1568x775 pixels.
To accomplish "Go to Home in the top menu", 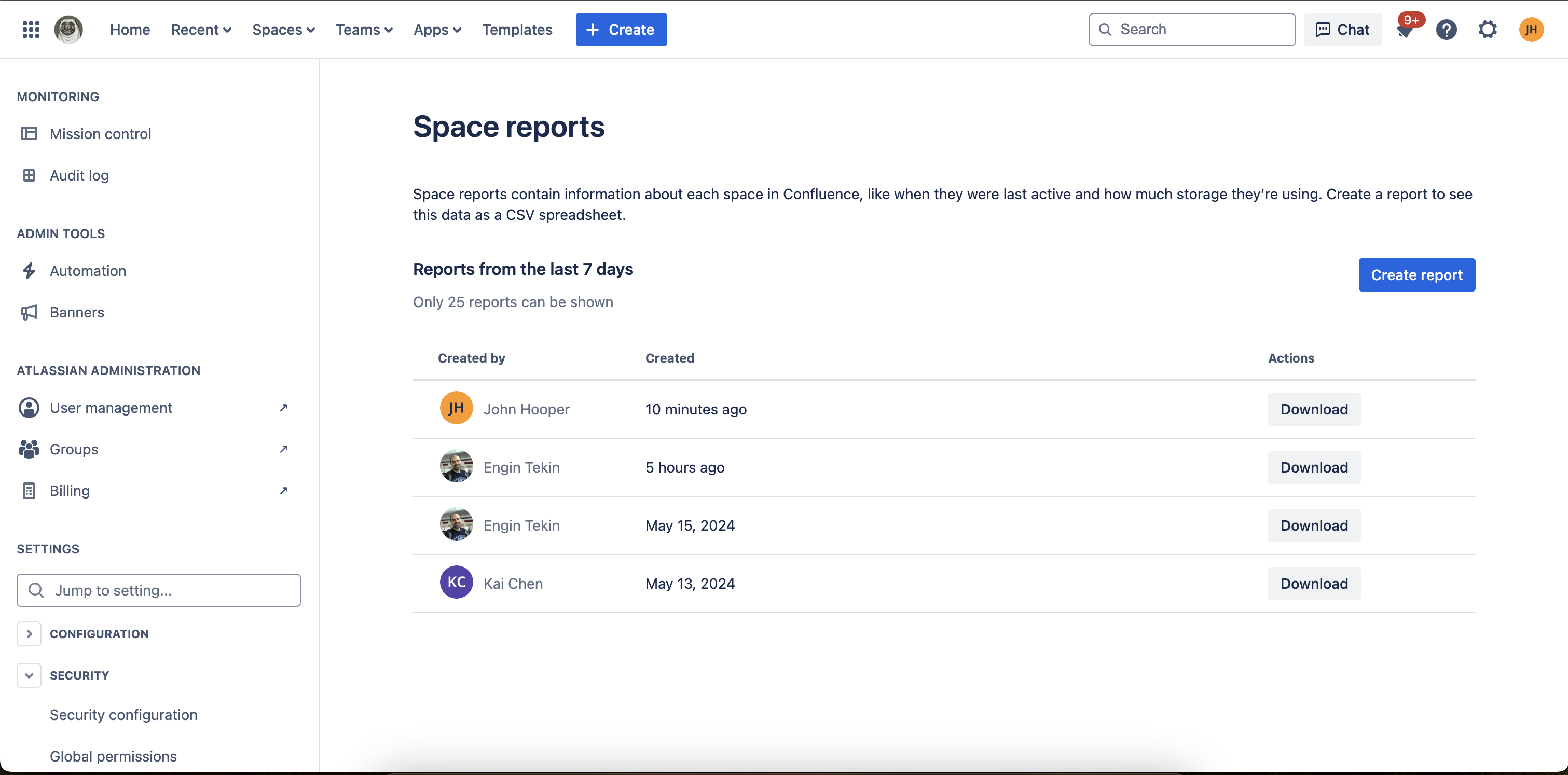I will (x=130, y=29).
